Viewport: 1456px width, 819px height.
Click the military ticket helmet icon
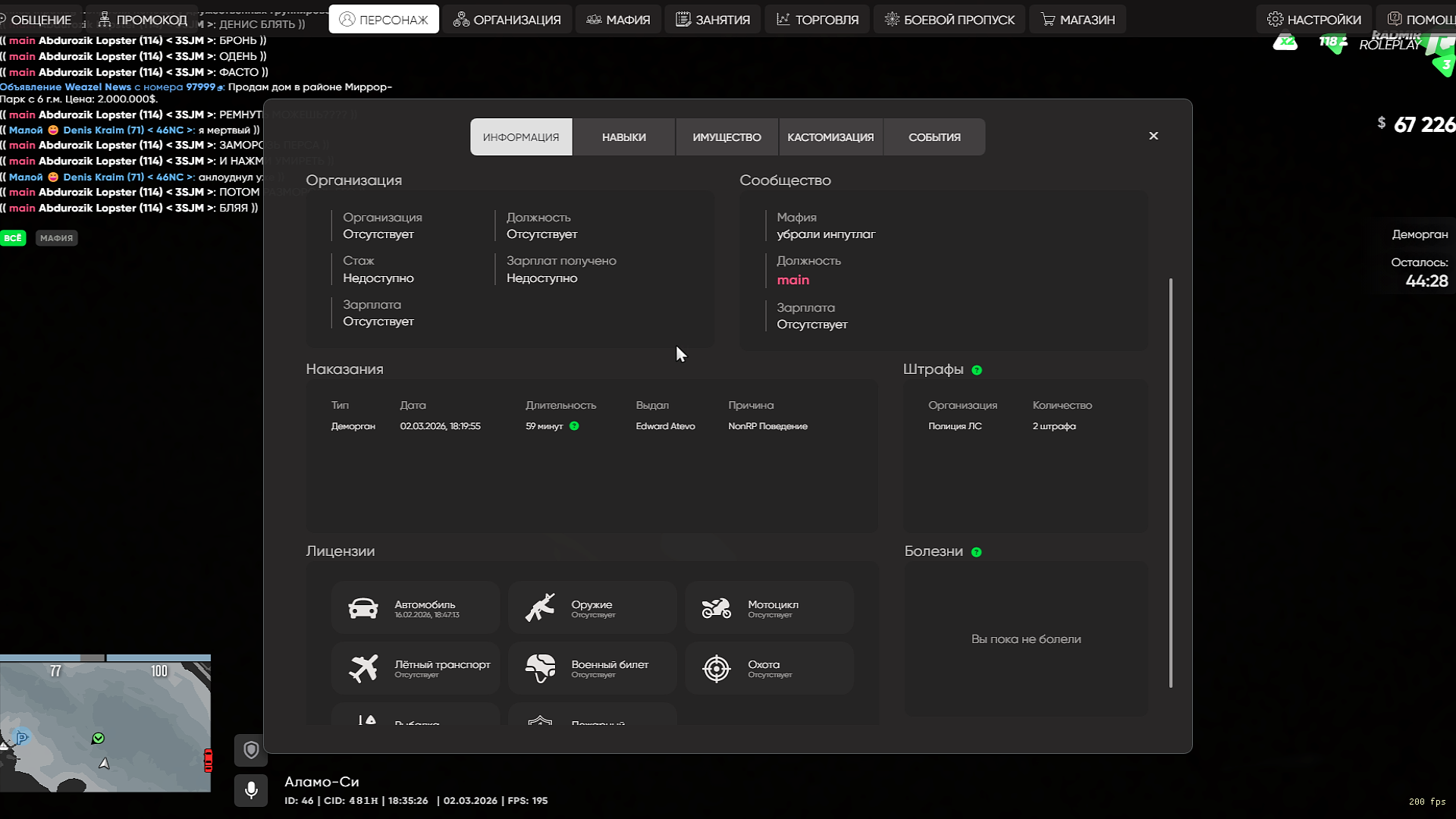(540, 668)
